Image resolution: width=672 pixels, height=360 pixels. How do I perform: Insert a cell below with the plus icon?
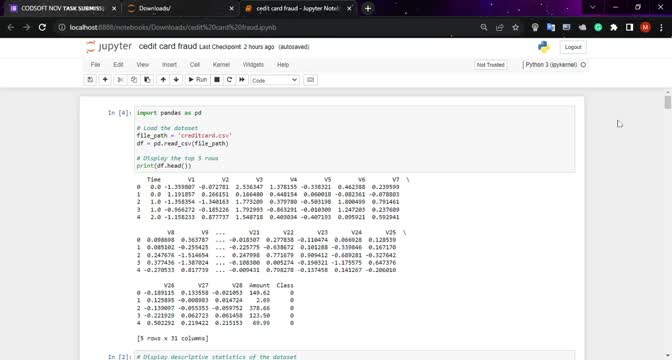click(105, 80)
